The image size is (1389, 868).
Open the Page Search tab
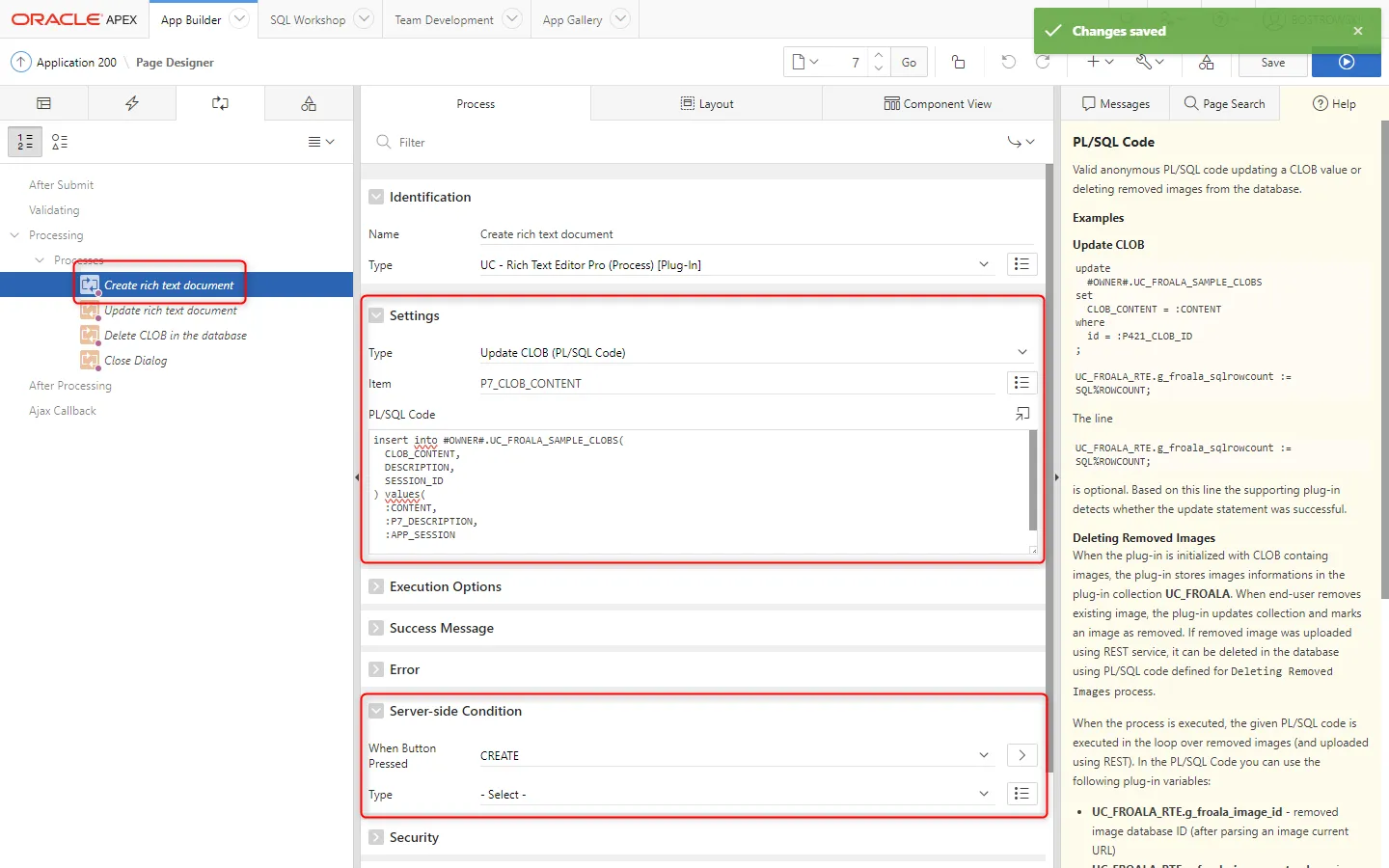coord(1224,103)
